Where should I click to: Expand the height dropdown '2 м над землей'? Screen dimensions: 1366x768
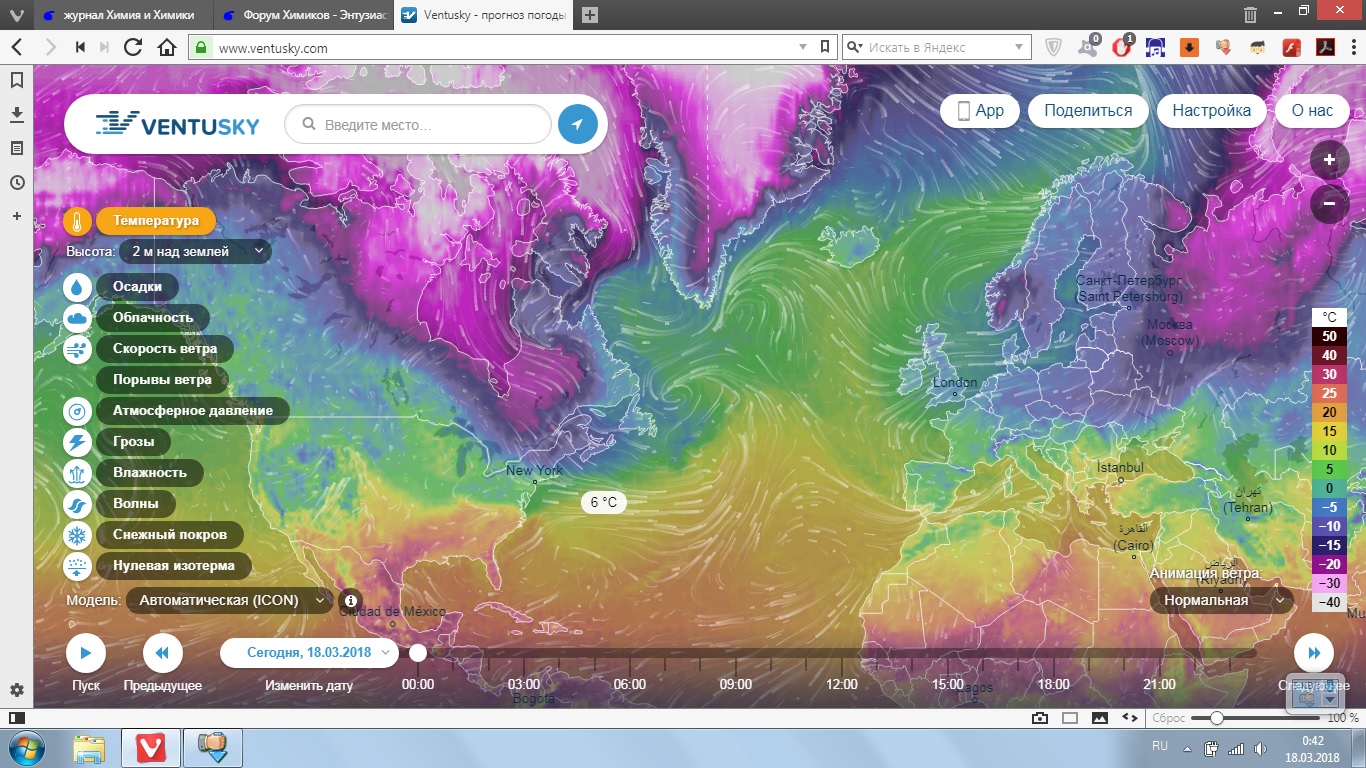coord(194,252)
